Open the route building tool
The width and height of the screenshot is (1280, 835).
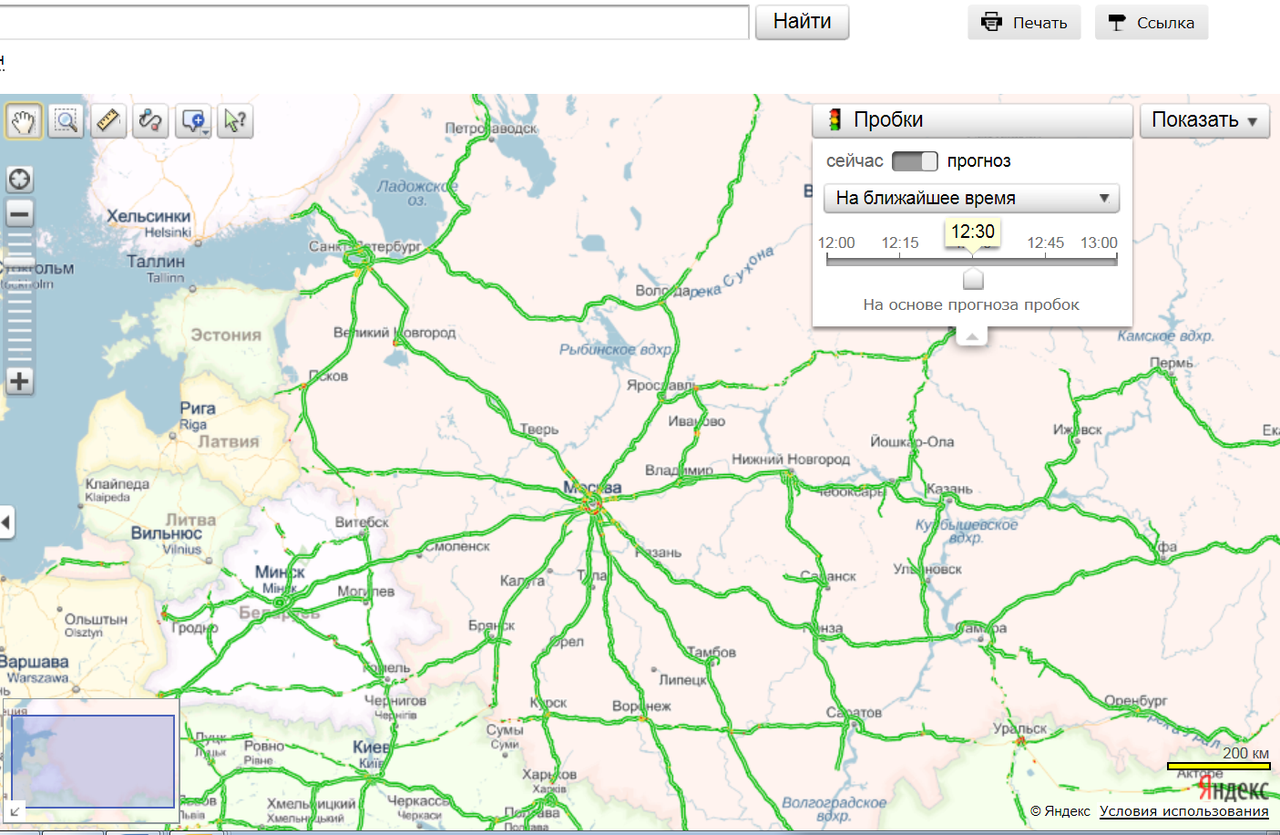click(150, 121)
